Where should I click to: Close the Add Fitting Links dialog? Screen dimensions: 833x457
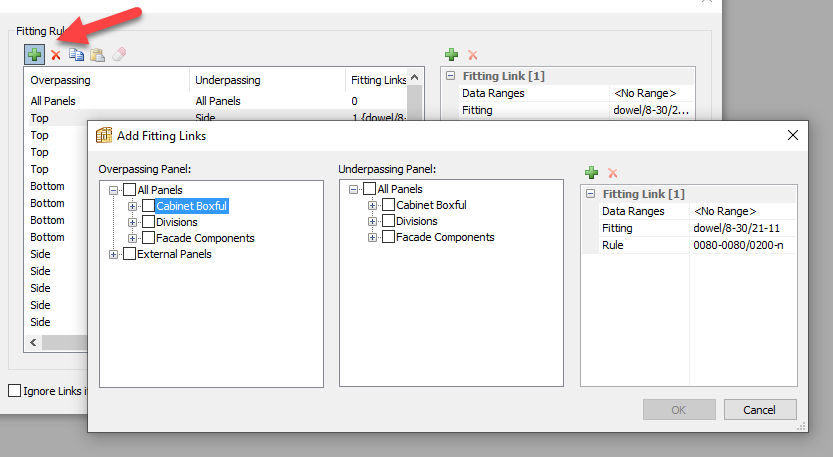click(793, 135)
